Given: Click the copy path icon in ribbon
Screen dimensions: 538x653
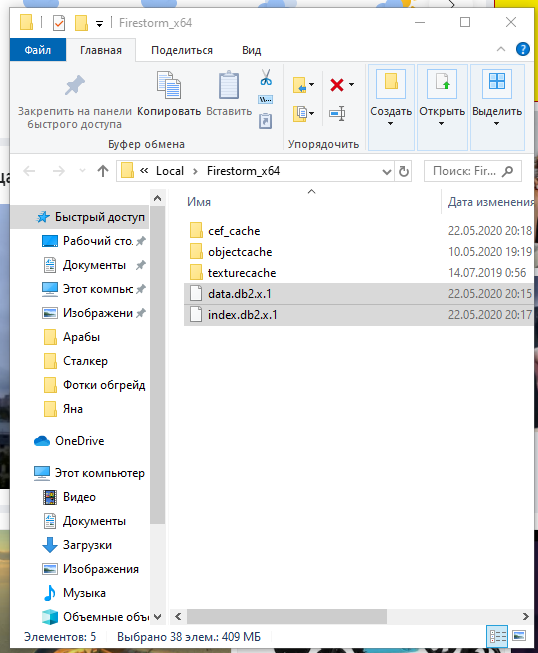Looking at the screenshot, I should (x=266, y=100).
